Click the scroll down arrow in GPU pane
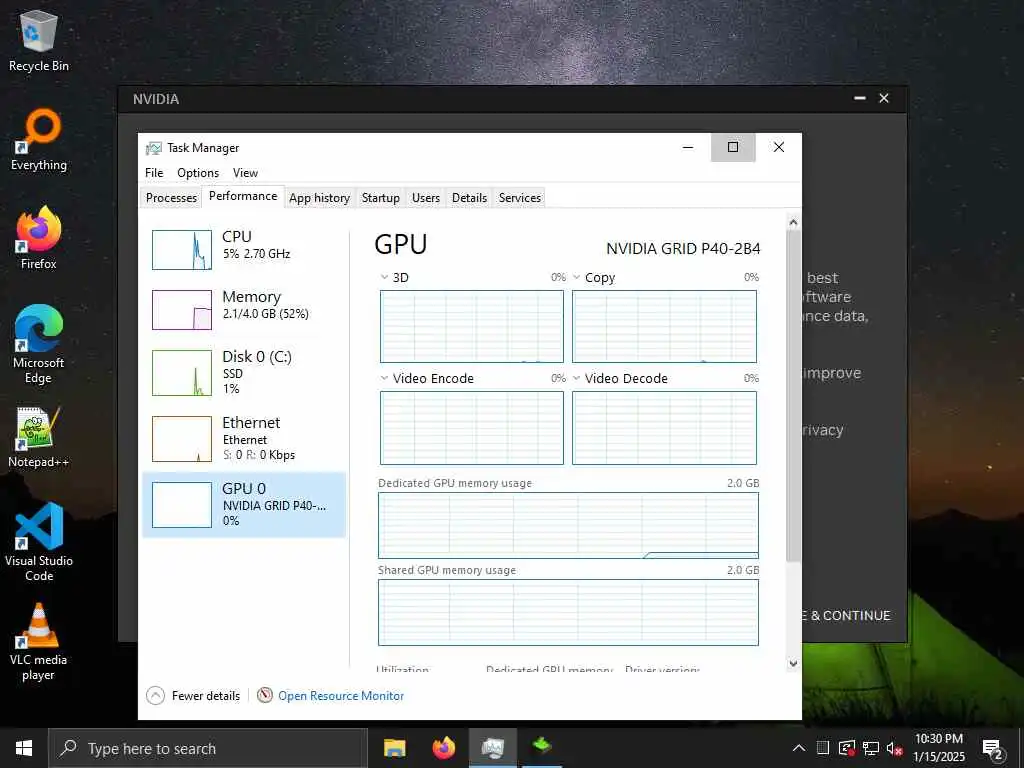 (793, 664)
